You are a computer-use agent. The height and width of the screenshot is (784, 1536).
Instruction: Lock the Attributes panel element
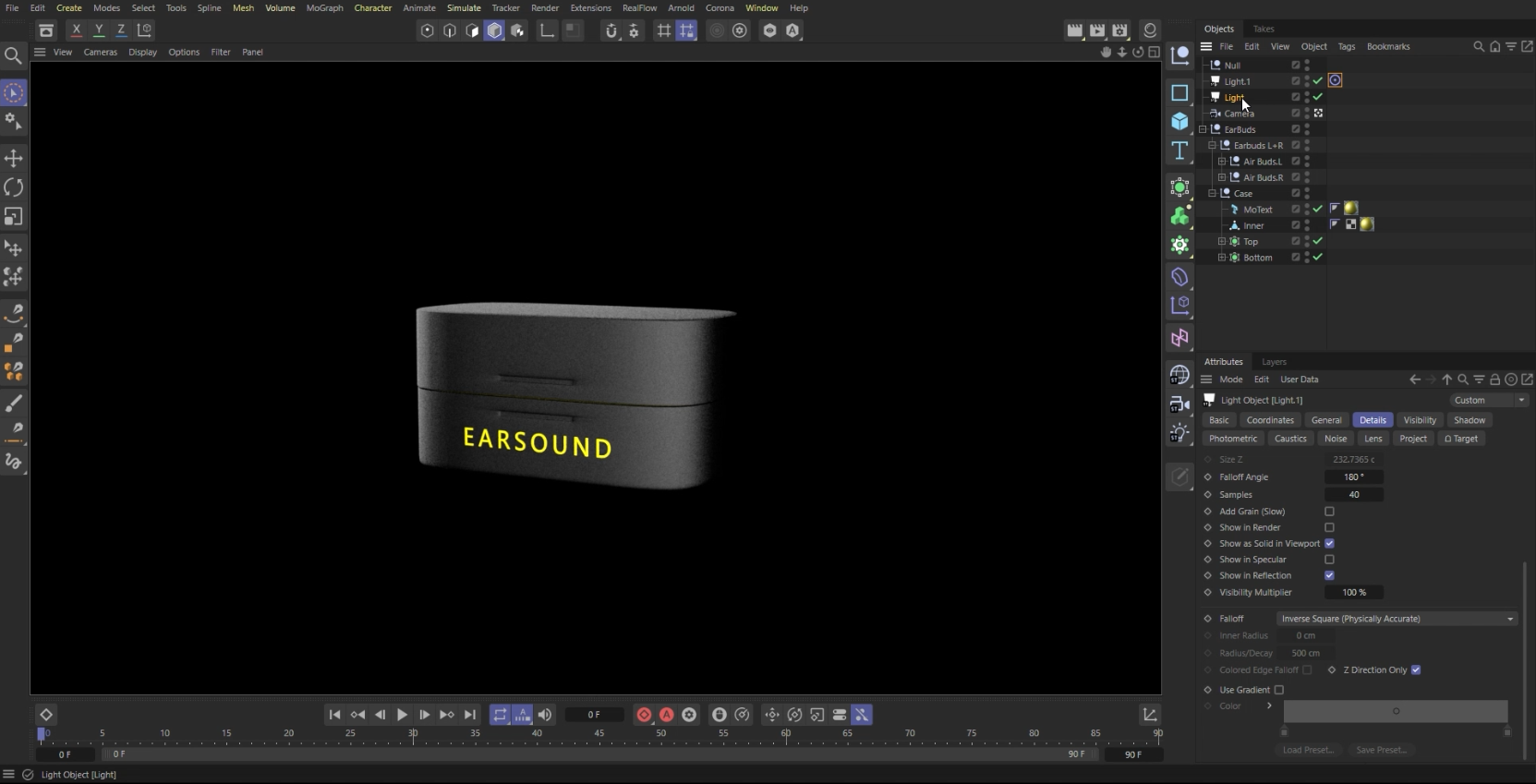pos(1494,380)
